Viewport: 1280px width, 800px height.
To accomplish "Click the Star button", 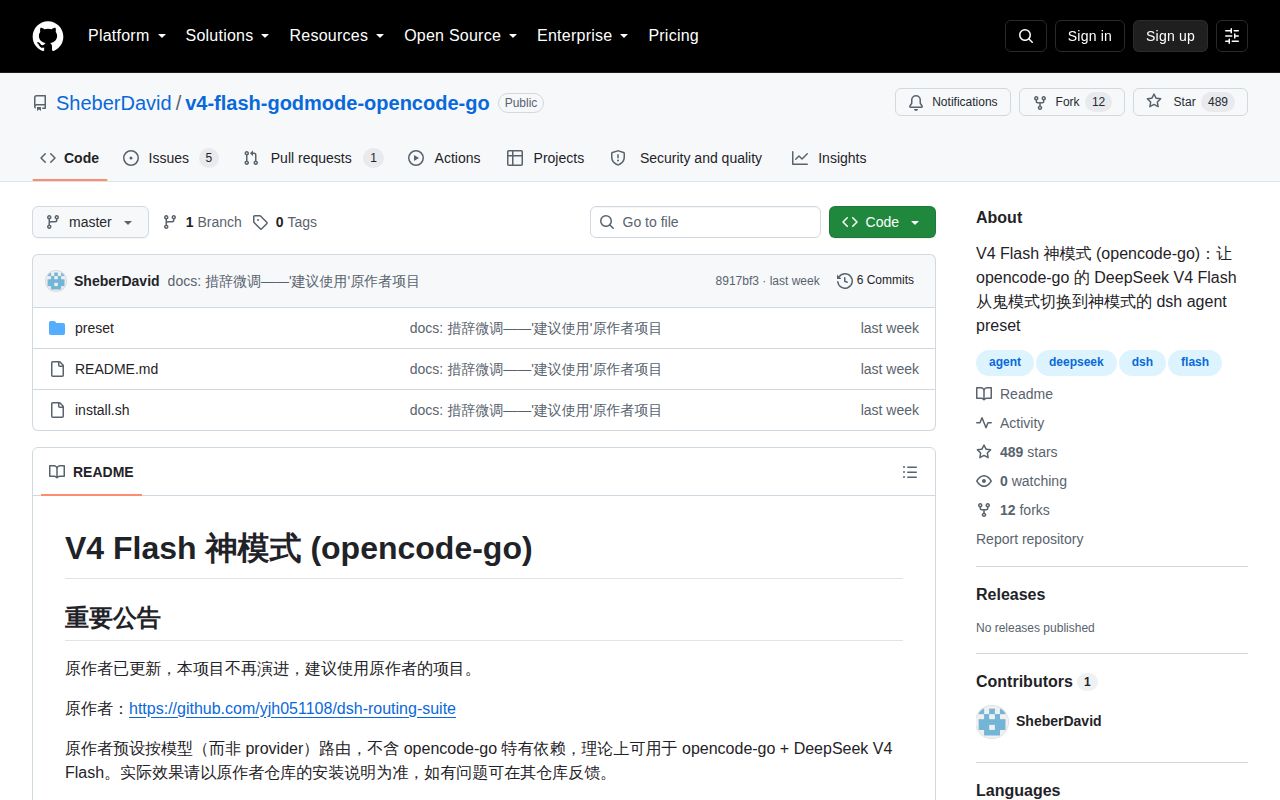I will point(1190,102).
